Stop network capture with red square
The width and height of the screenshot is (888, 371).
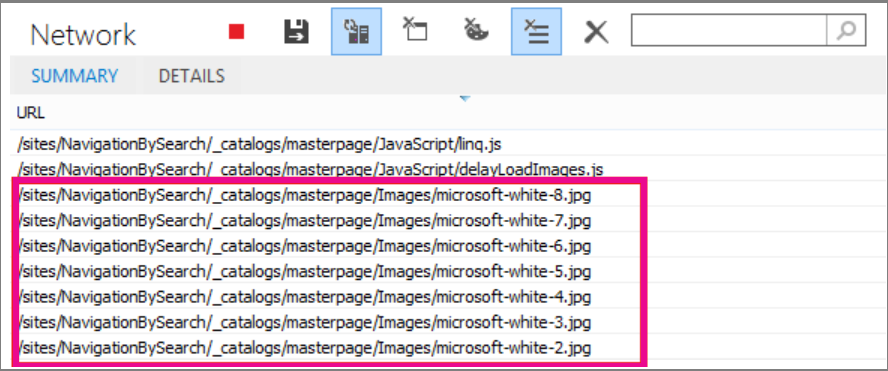click(236, 32)
